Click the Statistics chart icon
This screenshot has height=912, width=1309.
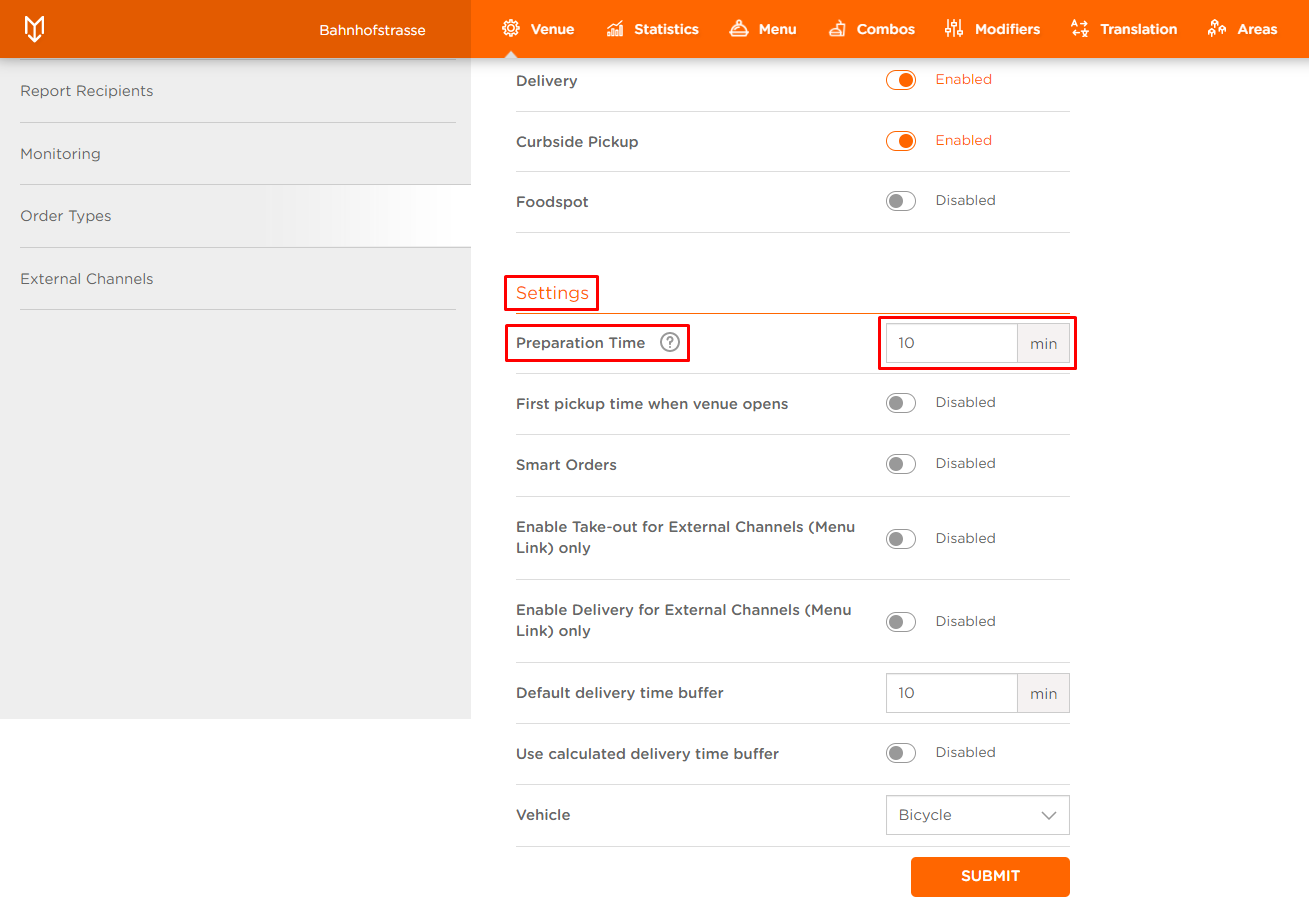coord(615,28)
